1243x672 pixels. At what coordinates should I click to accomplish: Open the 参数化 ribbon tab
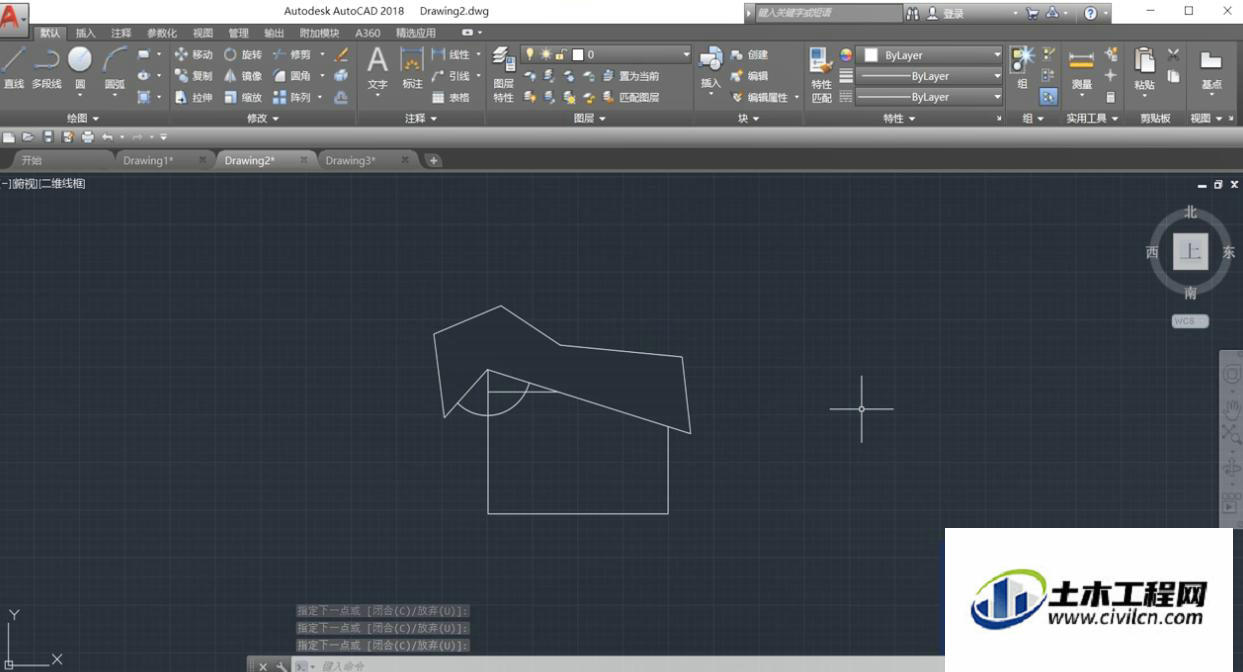tap(162, 33)
